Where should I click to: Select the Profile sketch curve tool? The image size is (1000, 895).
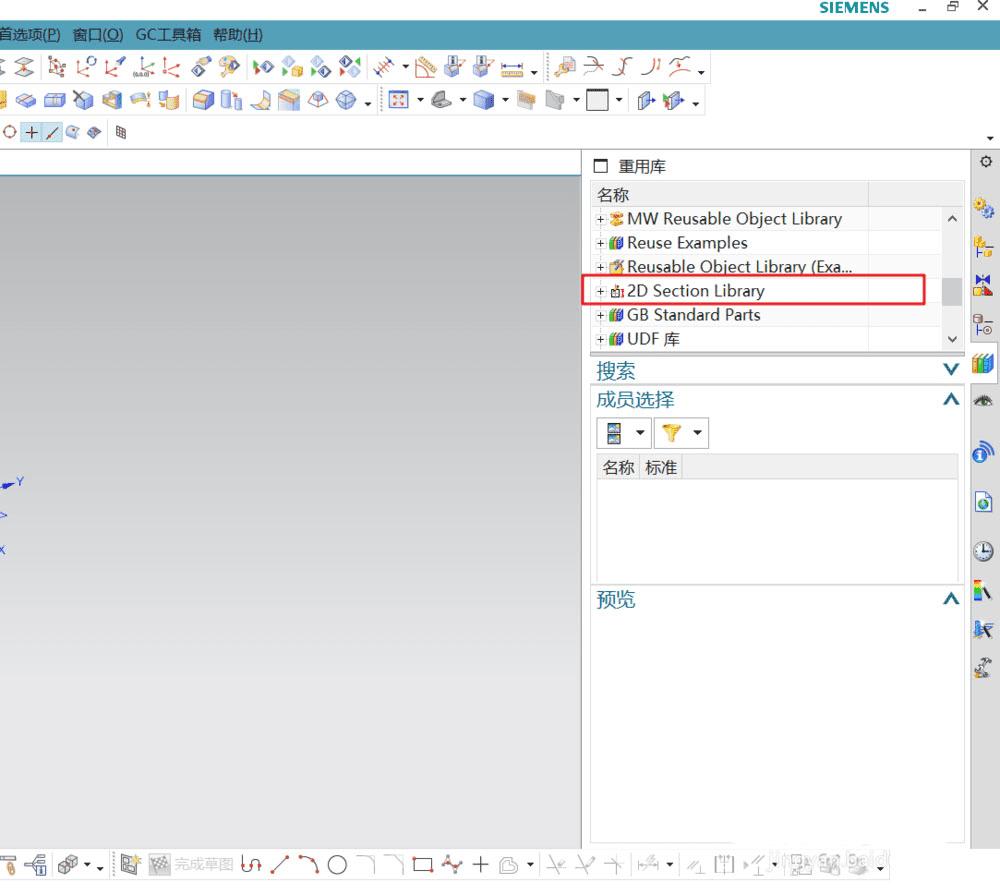pos(251,865)
